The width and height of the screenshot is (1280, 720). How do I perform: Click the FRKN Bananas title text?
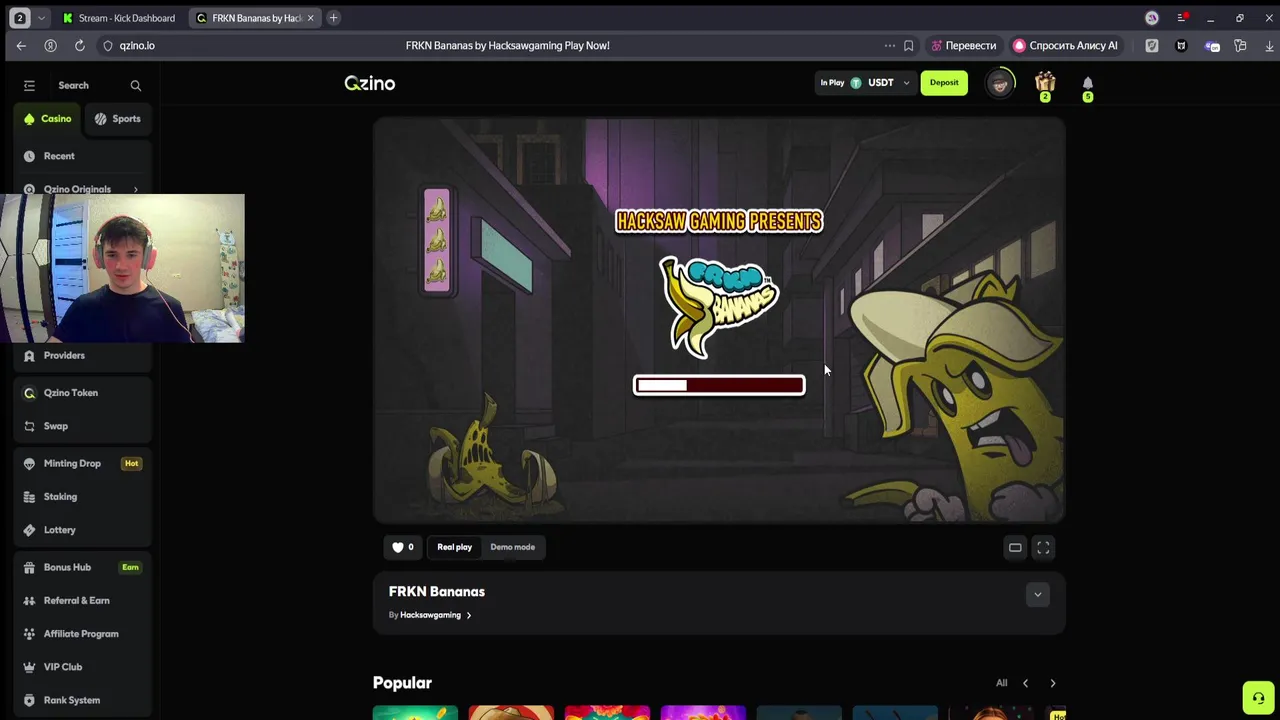(436, 592)
